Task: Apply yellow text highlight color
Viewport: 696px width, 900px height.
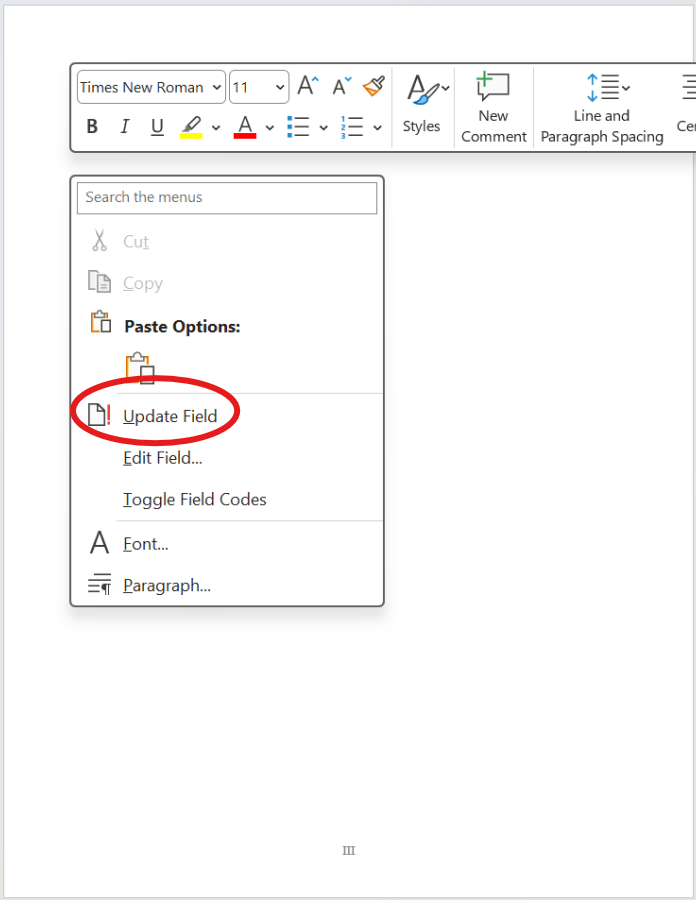Action: click(x=191, y=127)
